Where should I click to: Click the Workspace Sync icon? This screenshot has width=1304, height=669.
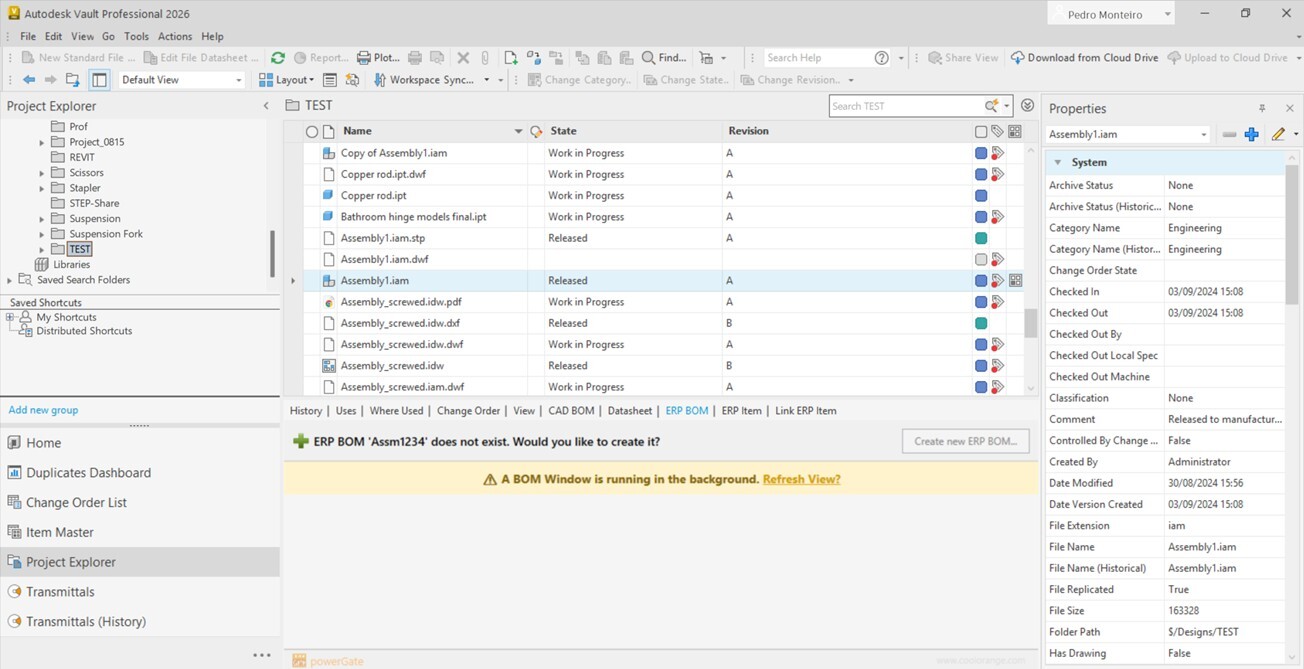[380, 80]
